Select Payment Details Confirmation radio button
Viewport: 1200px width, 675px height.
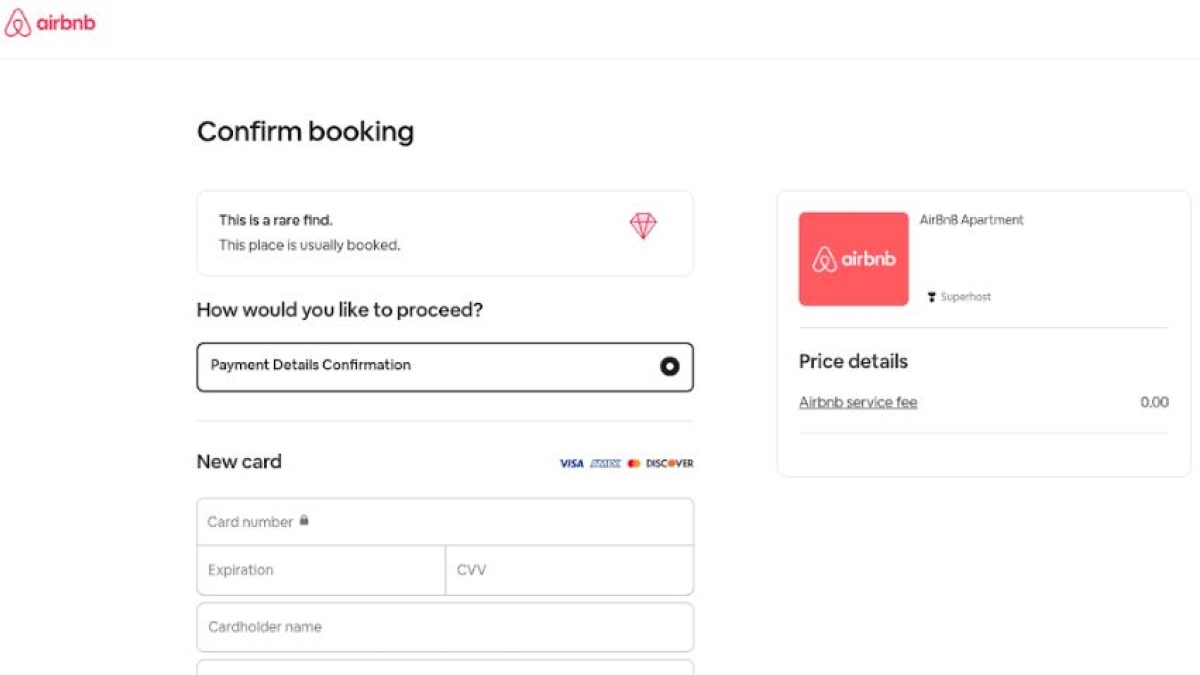pos(670,367)
